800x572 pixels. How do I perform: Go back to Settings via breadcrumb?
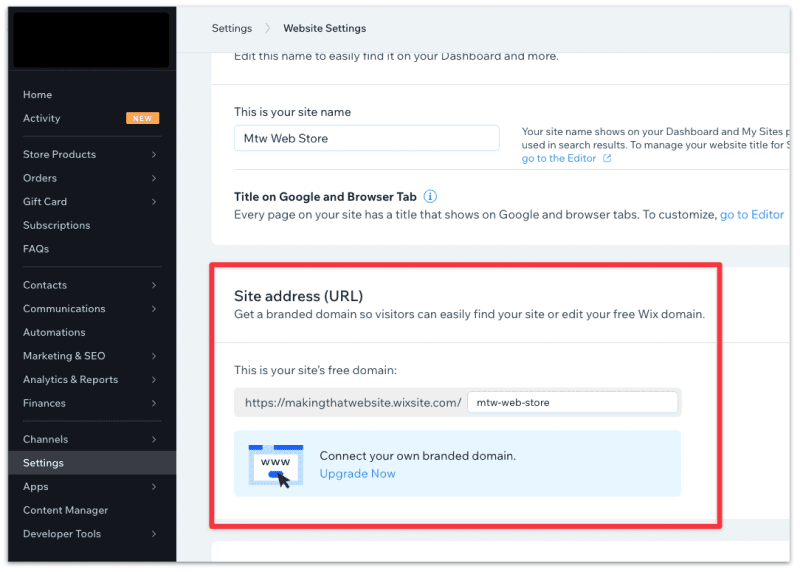[232, 28]
